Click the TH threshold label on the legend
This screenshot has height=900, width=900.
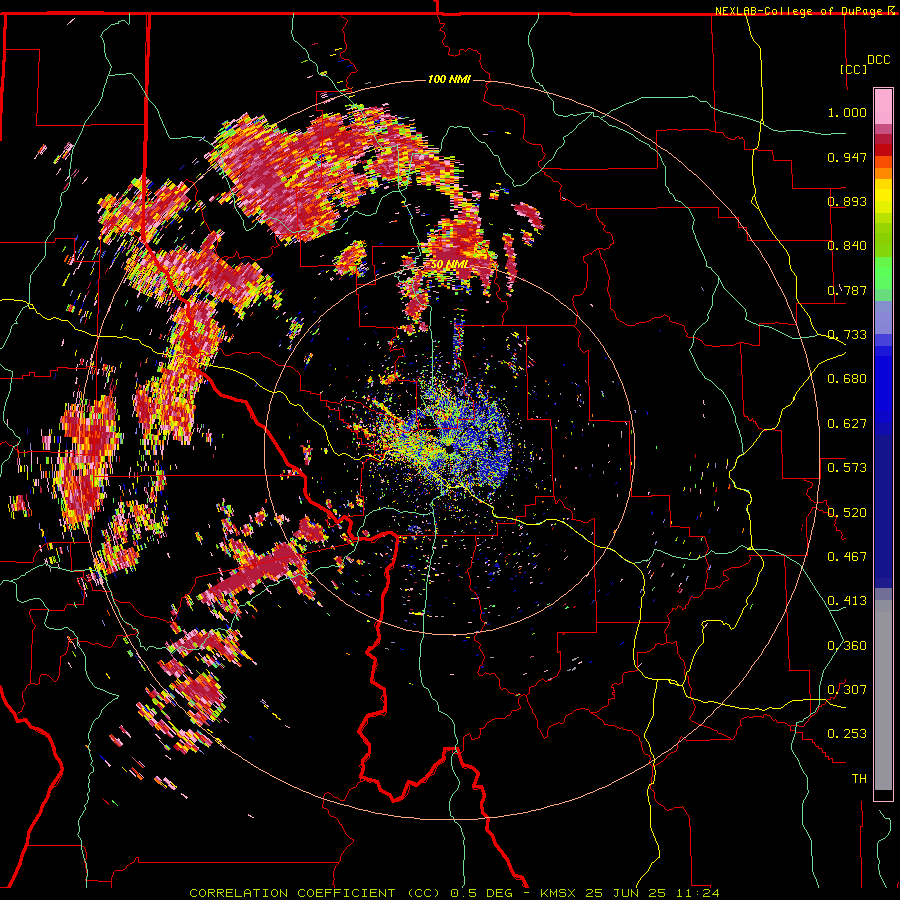(859, 779)
